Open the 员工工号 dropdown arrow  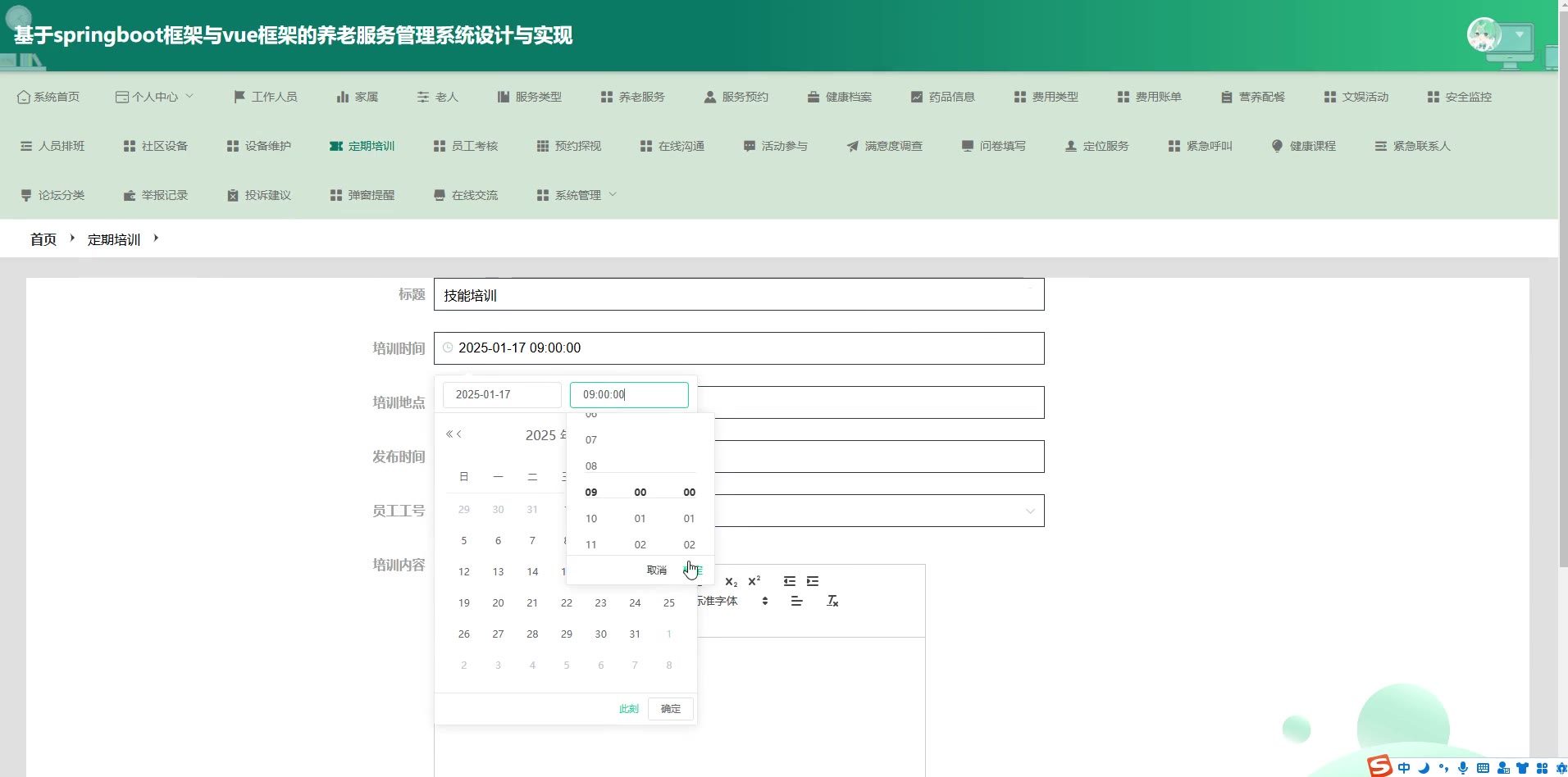[1030, 511]
